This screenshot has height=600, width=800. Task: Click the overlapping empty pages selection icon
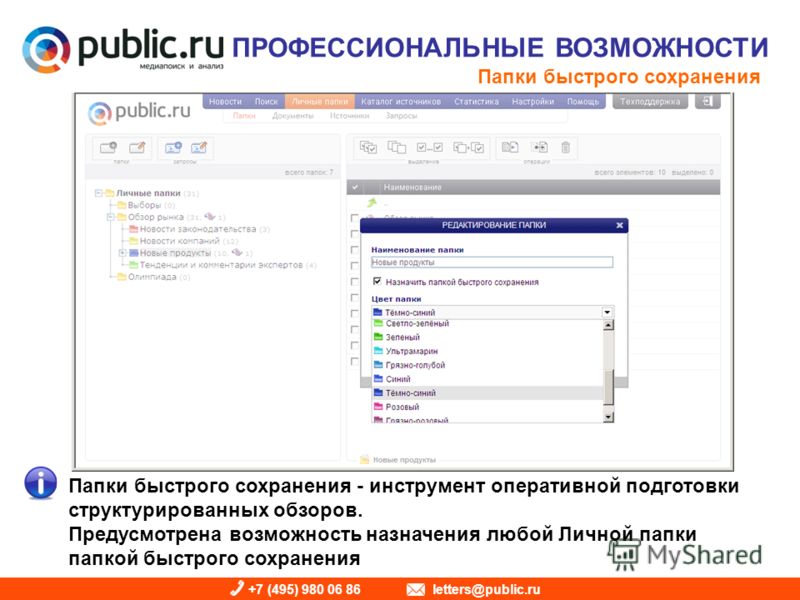point(396,147)
